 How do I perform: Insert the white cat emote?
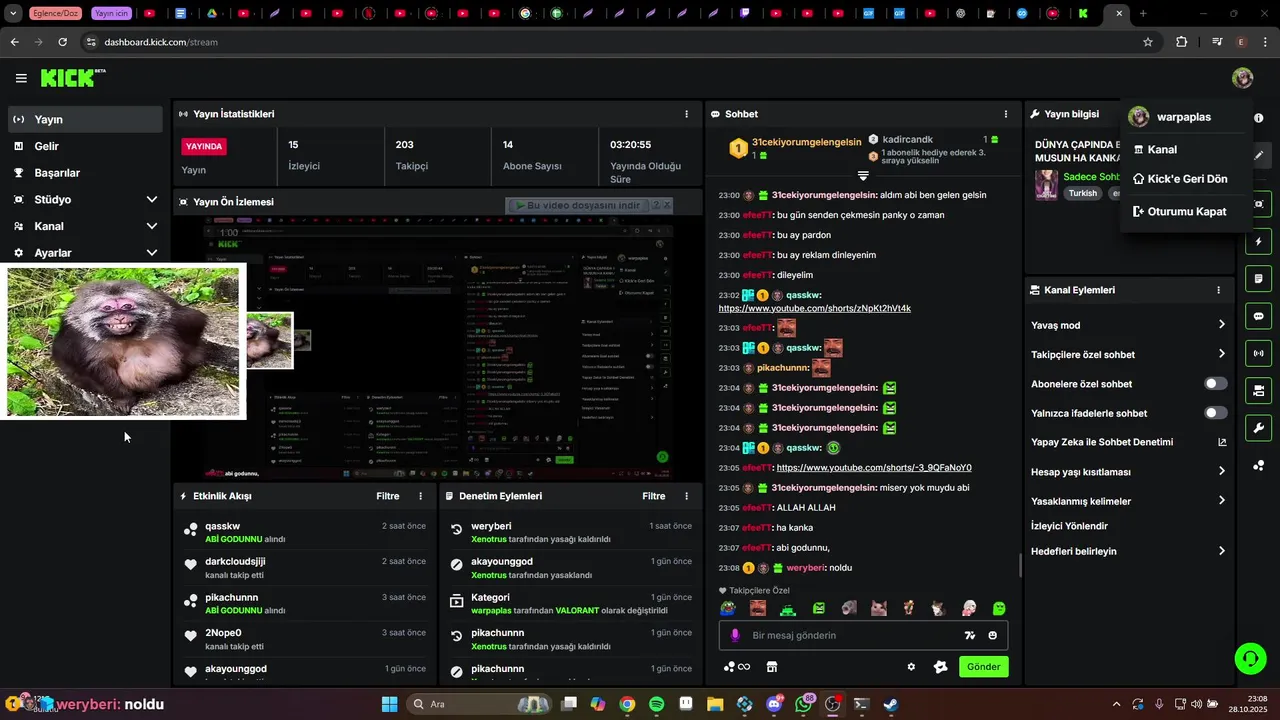click(939, 608)
